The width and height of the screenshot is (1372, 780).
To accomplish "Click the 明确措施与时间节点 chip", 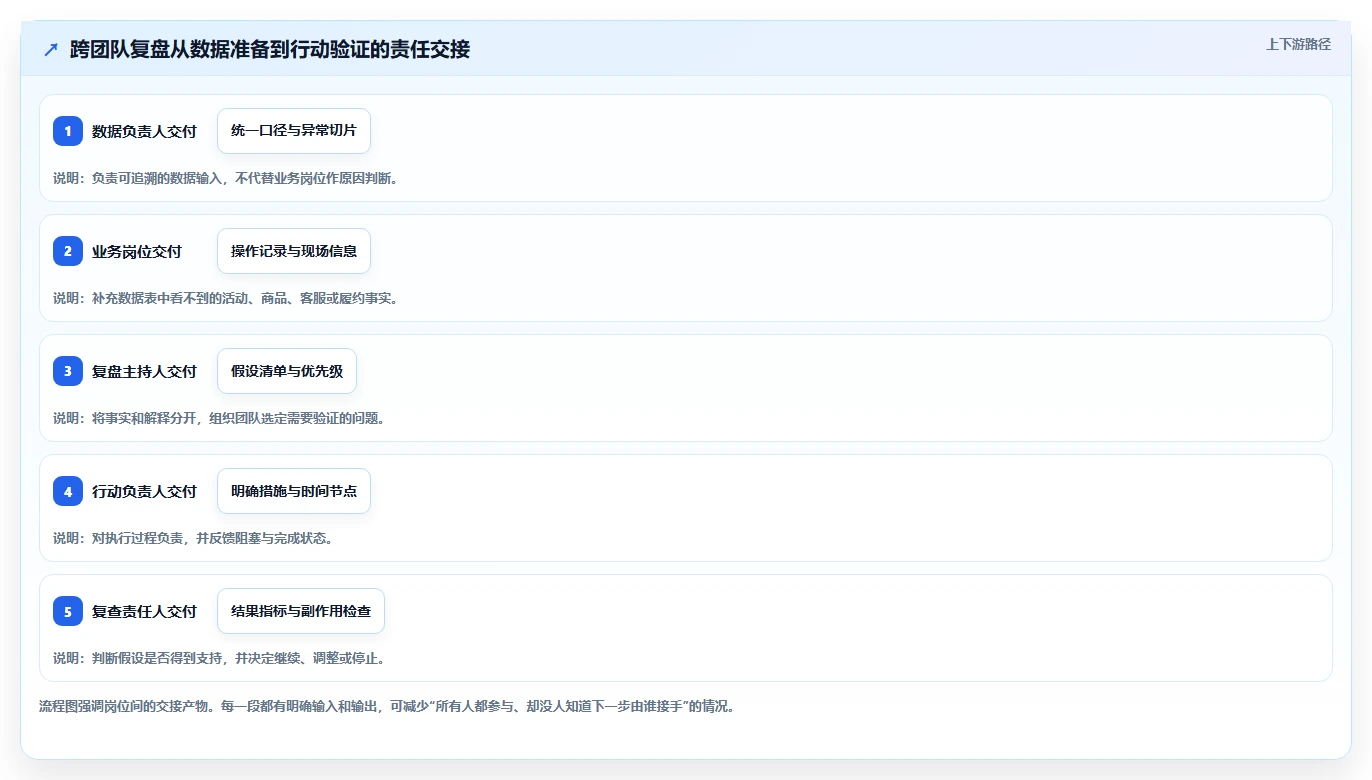I will (x=294, y=491).
